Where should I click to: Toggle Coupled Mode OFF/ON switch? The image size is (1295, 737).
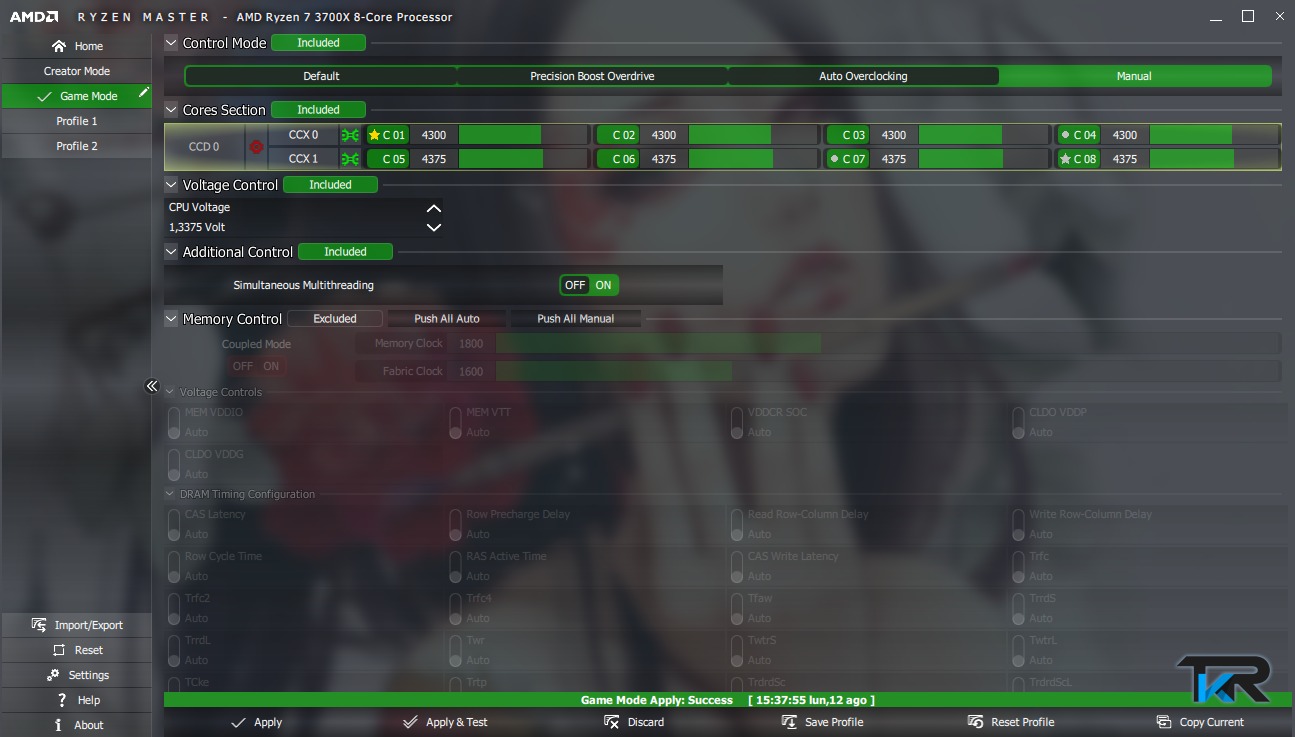[x=256, y=366]
